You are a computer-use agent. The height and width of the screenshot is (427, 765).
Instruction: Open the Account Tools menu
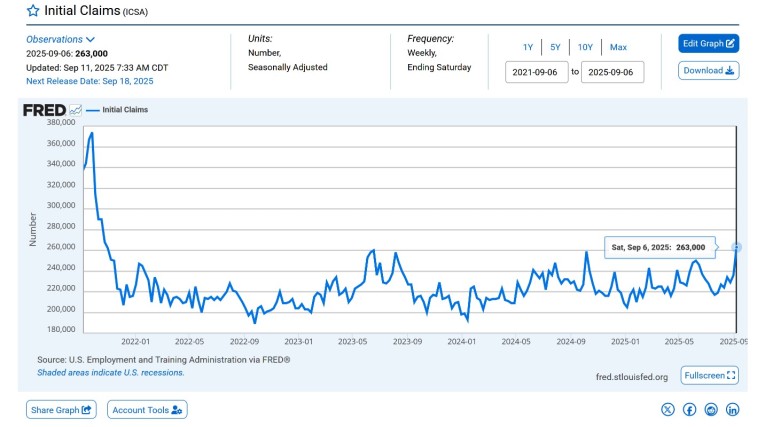click(147, 409)
